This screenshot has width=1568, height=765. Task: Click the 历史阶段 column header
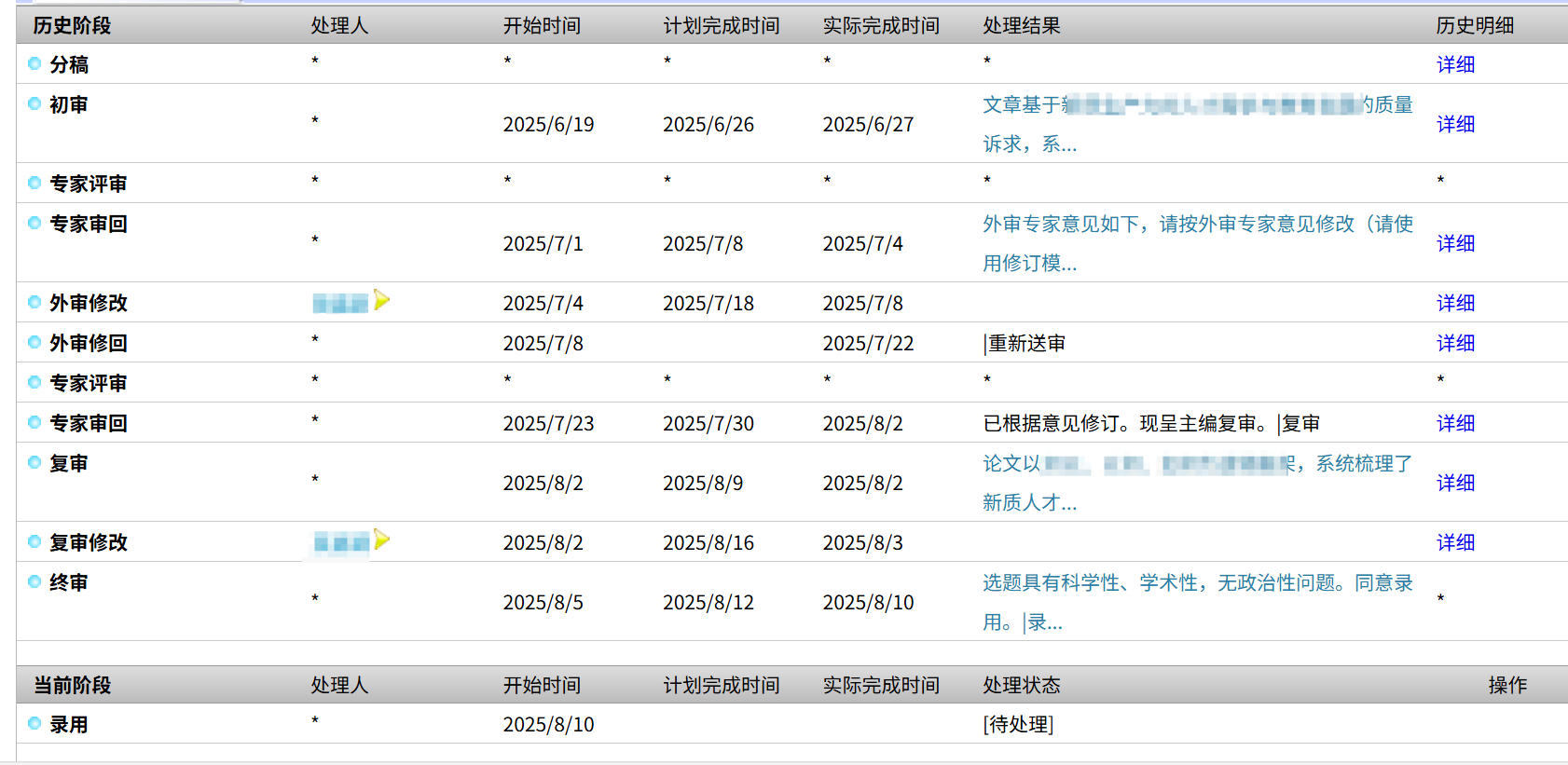pyautogui.click(x=72, y=26)
